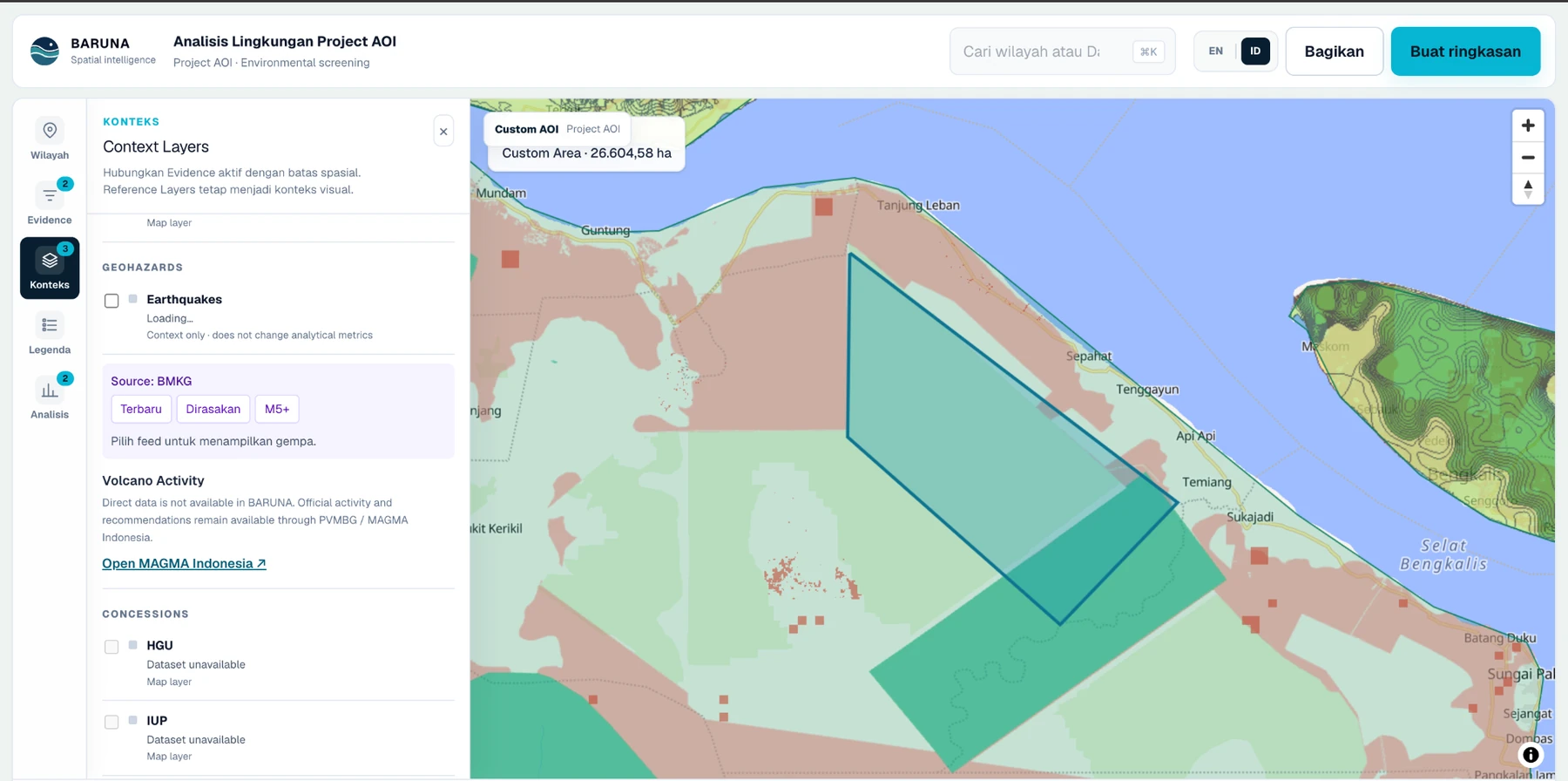Click the 'Tanjung Leban' map label
1568x781 pixels.
[x=918, y=206]
